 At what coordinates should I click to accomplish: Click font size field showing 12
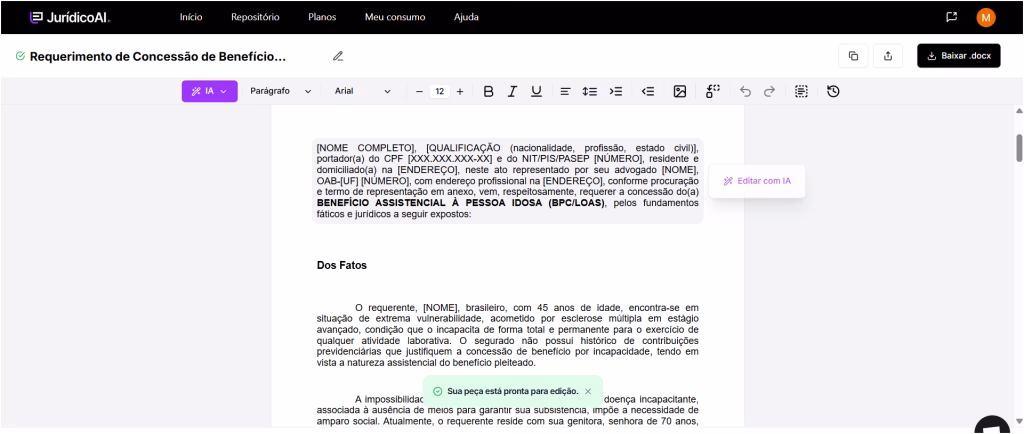pyautogui.click(x=440, y=91)
